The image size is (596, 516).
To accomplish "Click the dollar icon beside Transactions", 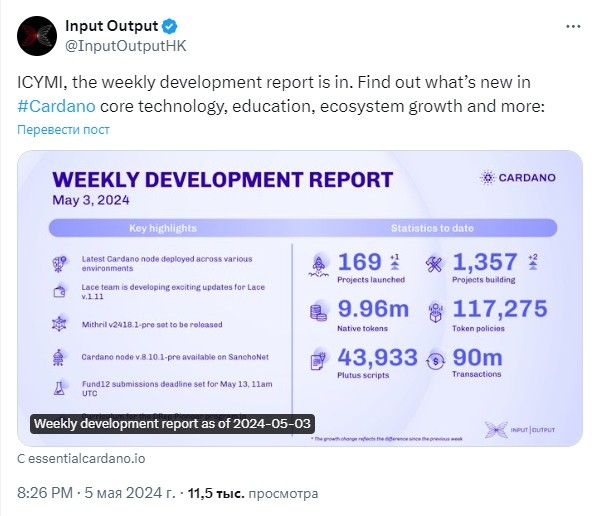I will [436, 360].
